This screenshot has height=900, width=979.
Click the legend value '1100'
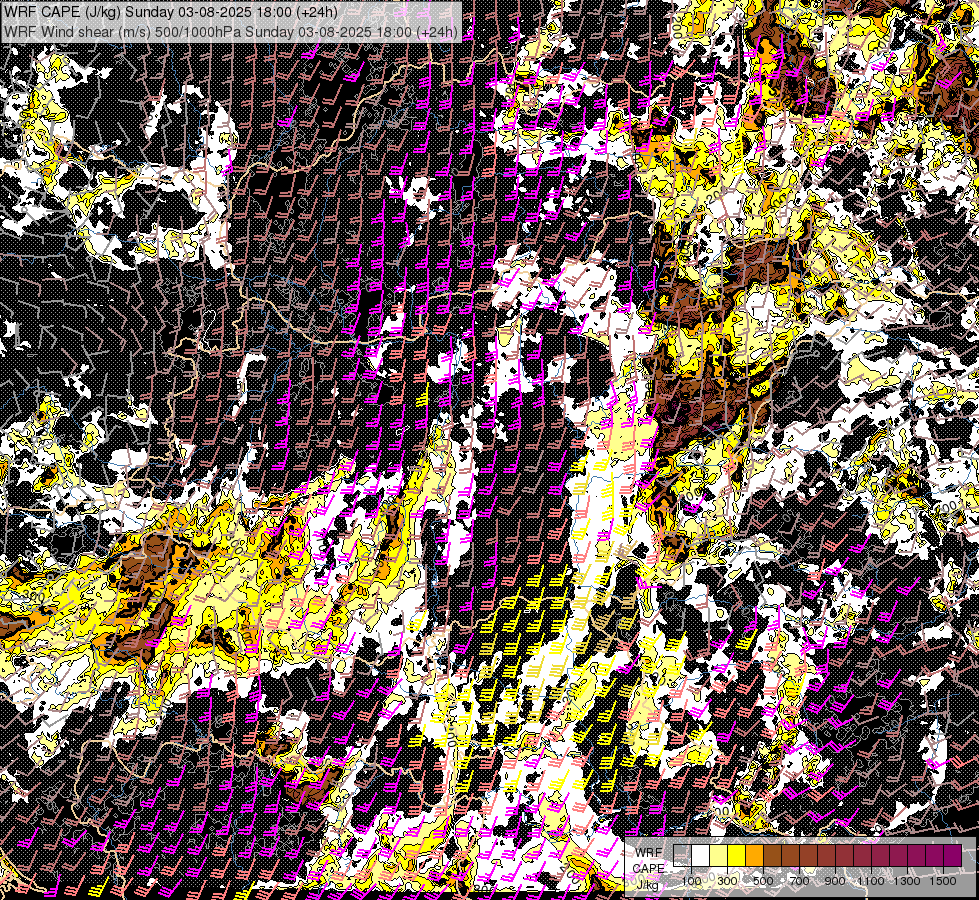[x=870, y=881]
